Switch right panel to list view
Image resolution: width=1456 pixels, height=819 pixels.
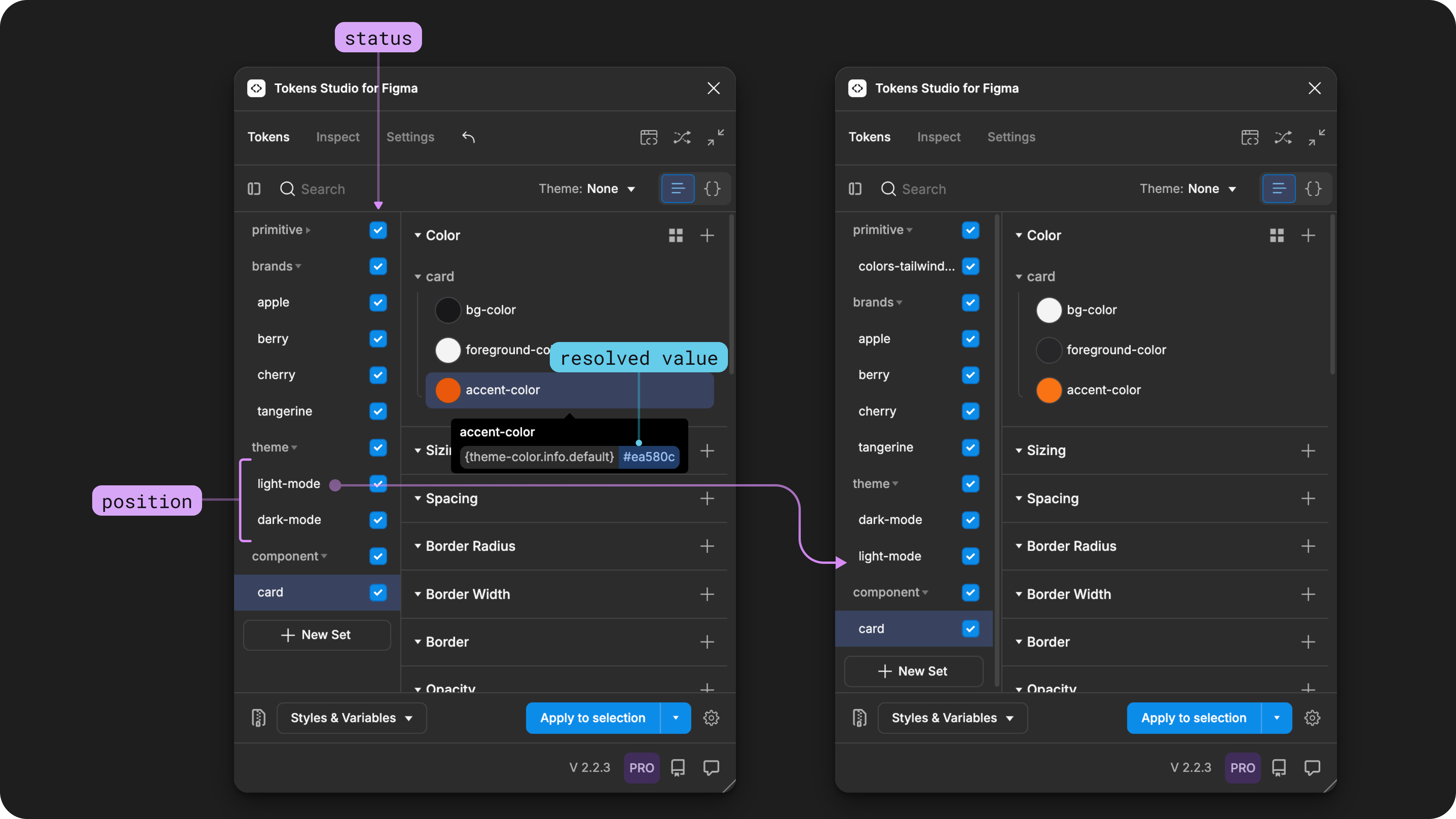coord(1279,189)
